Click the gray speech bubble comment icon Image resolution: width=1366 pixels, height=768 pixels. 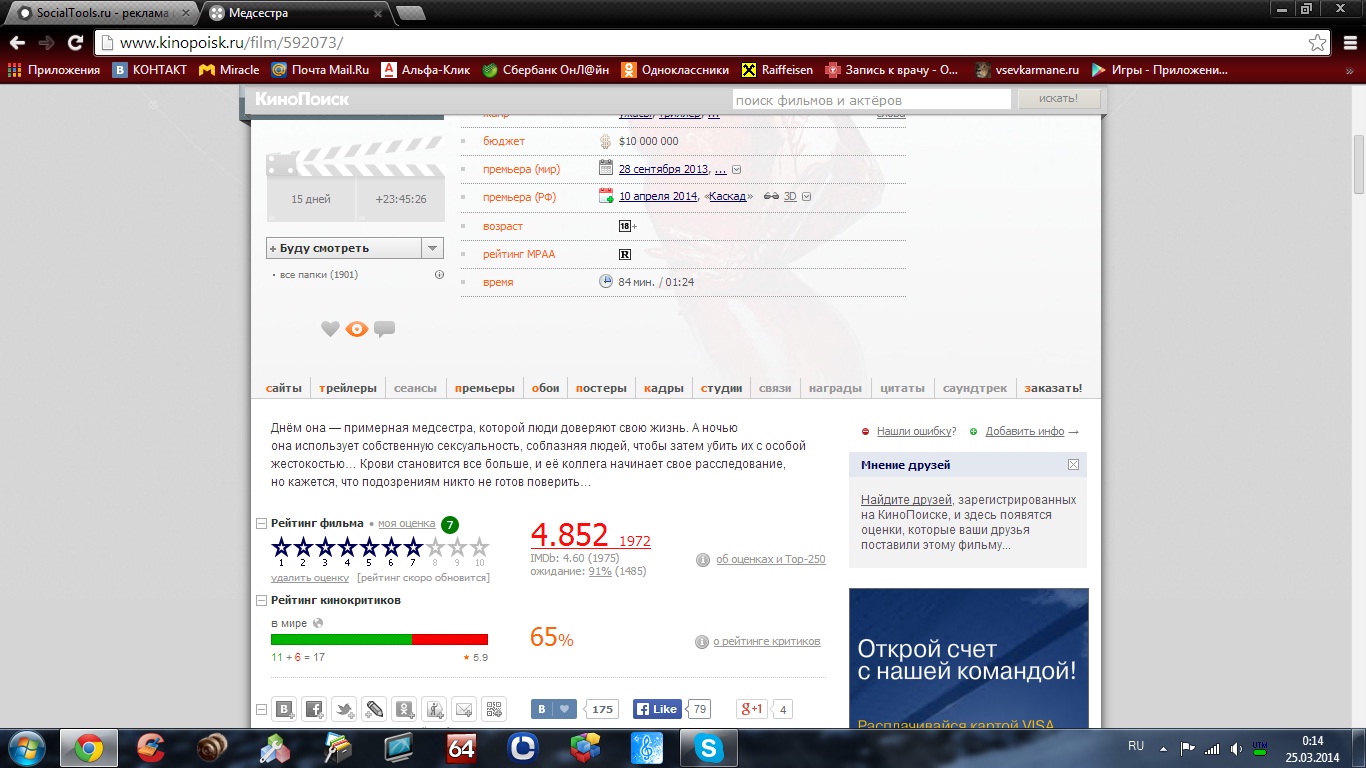pyautogui.click(x=384, y=328)
